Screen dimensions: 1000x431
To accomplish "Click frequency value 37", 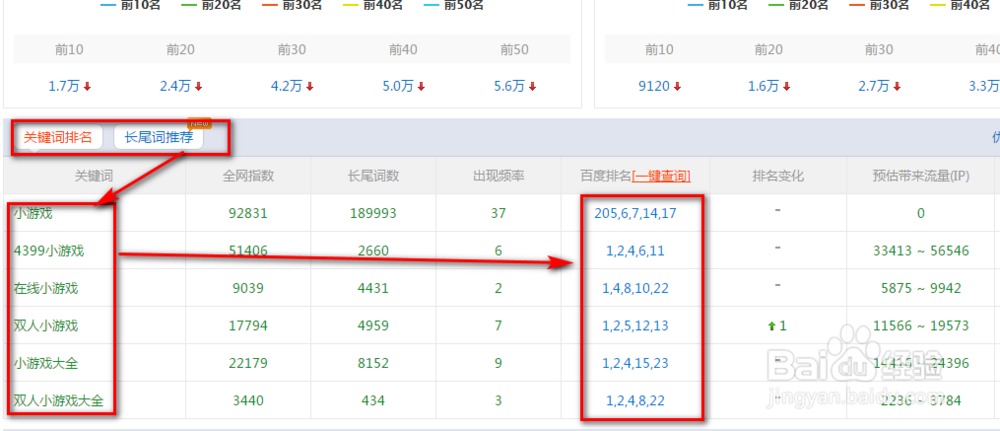I will (x=499, y=214).
